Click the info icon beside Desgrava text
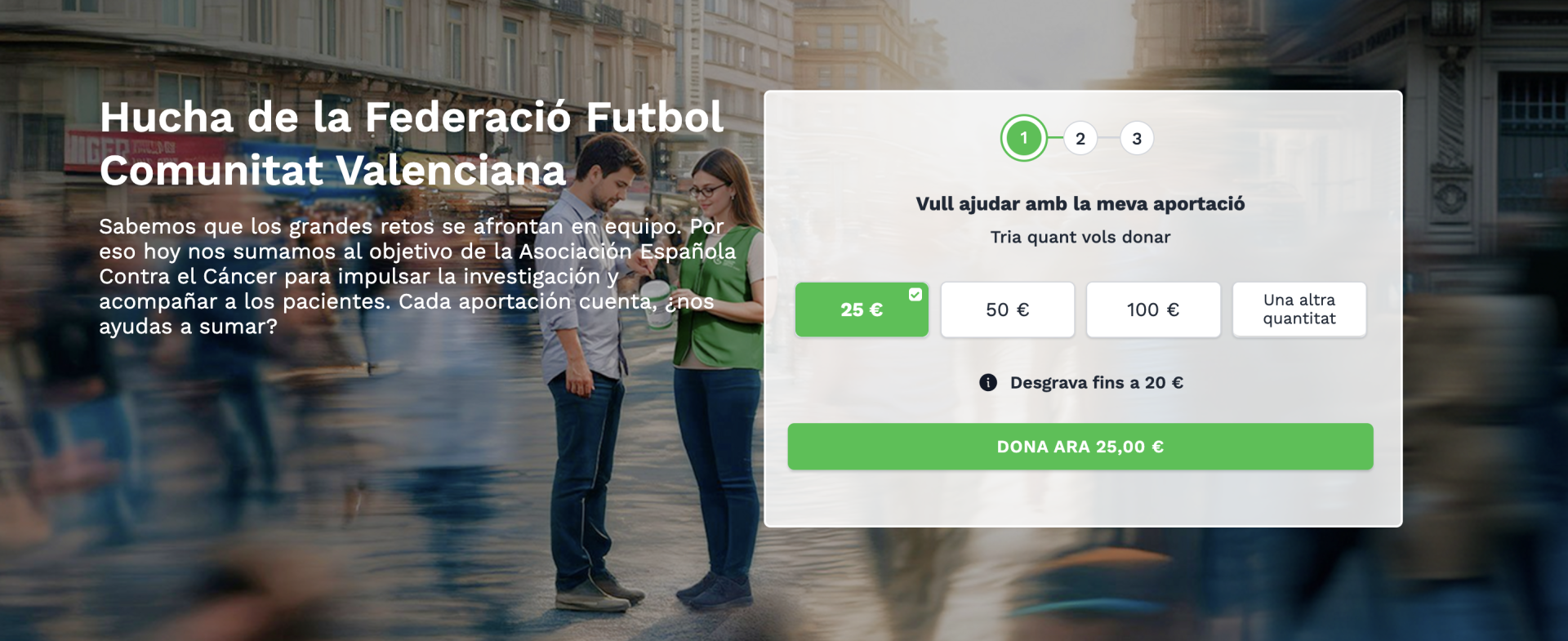1568x641 pixels. [988, 382]
